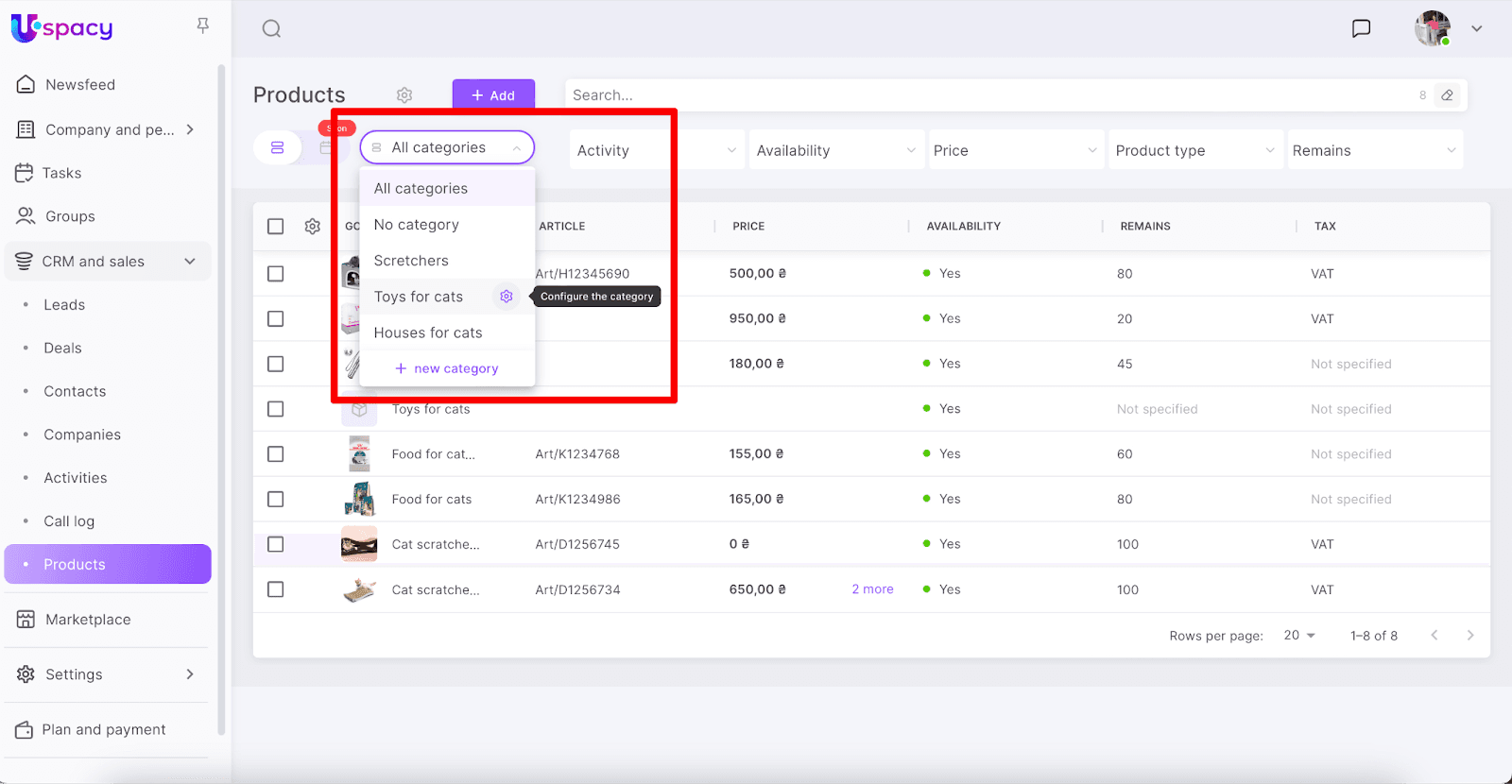Image resolution: width=1512 pixels, height=784 pixels.
Task: Click the Add product button
Action: pos(493,95)
